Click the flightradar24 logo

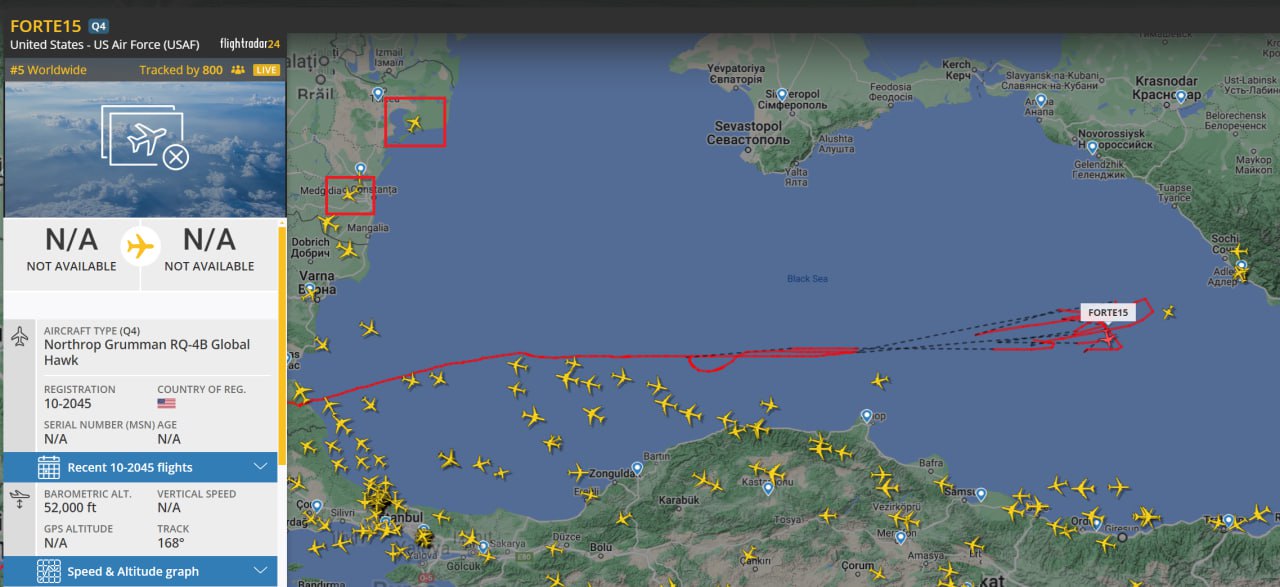point(250,44)
